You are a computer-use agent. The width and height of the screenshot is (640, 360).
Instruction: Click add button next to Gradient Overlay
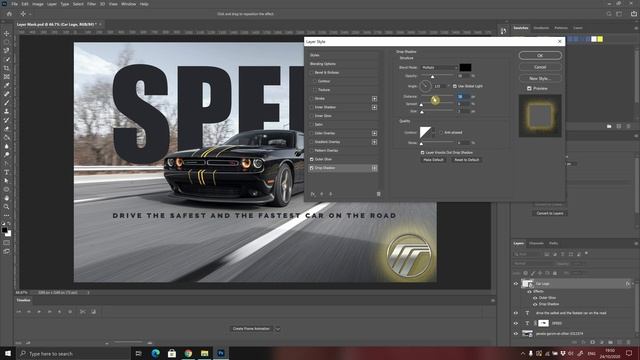tap(374, 142)
